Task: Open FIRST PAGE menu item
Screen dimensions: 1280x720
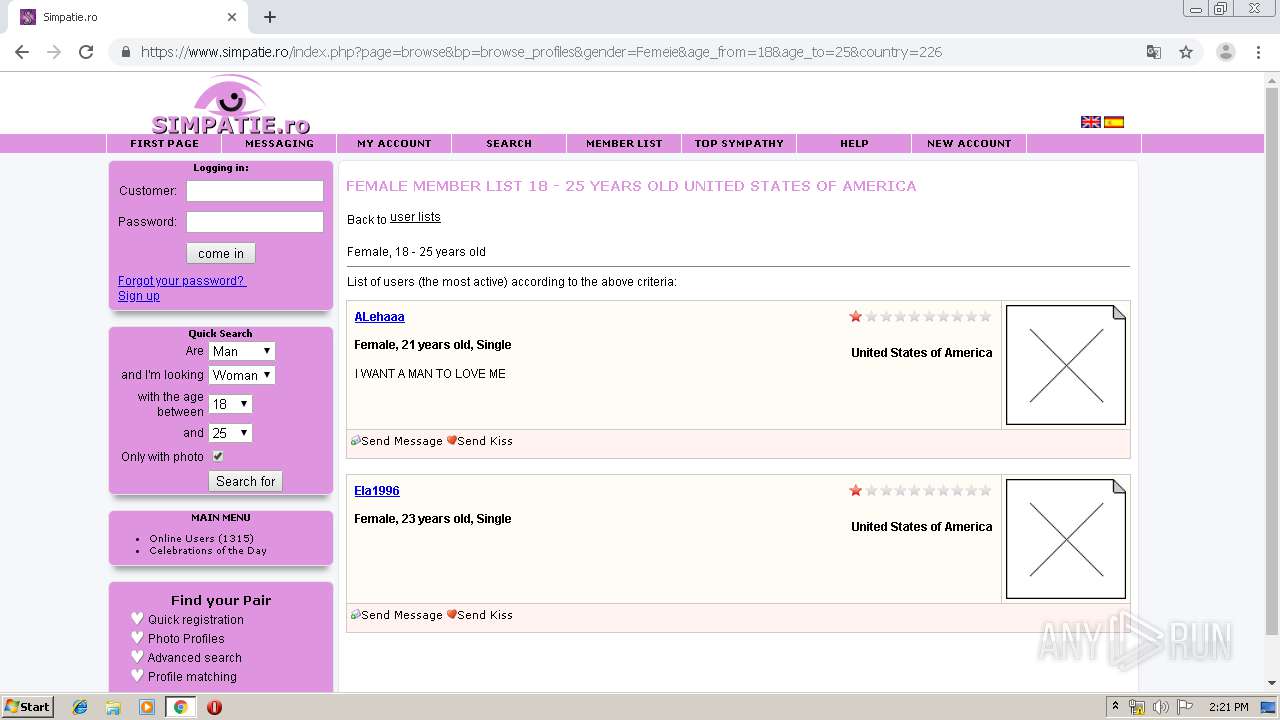Action: click(x=165, y=144)
